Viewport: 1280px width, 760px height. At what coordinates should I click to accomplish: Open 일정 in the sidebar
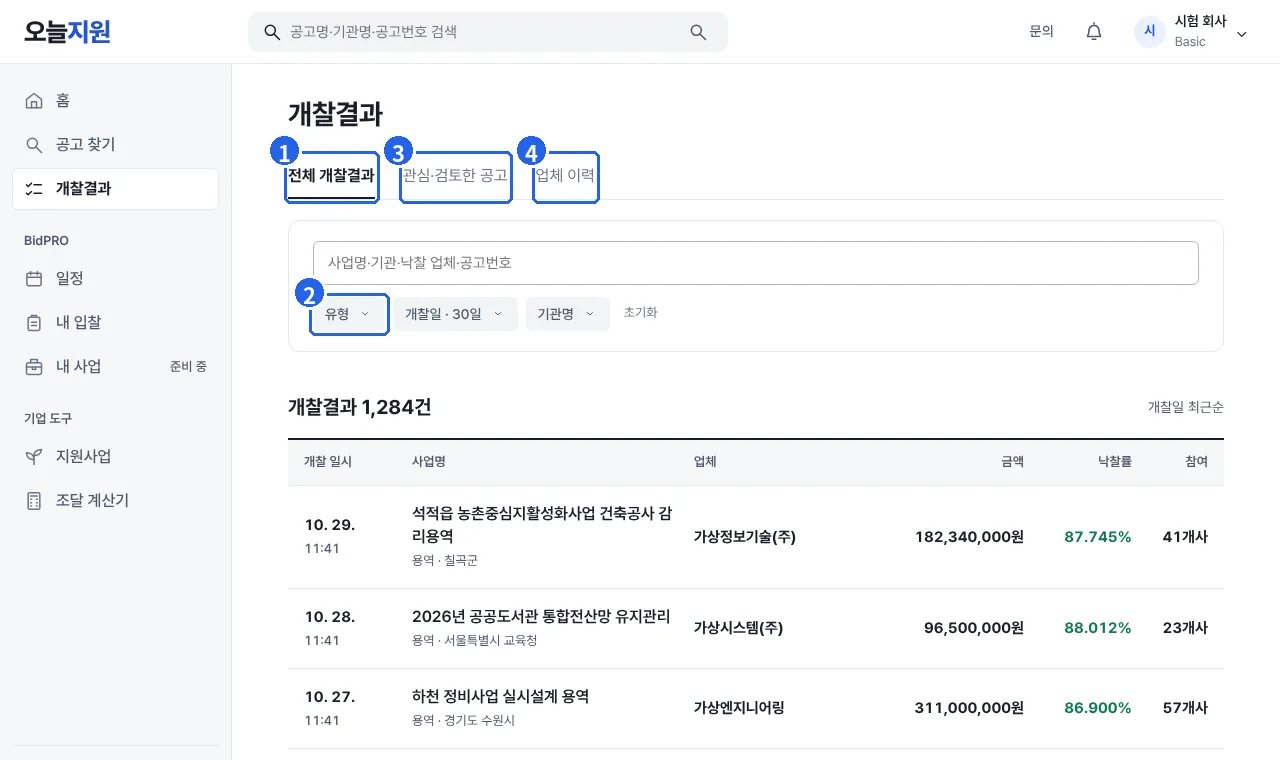[115, 279]
